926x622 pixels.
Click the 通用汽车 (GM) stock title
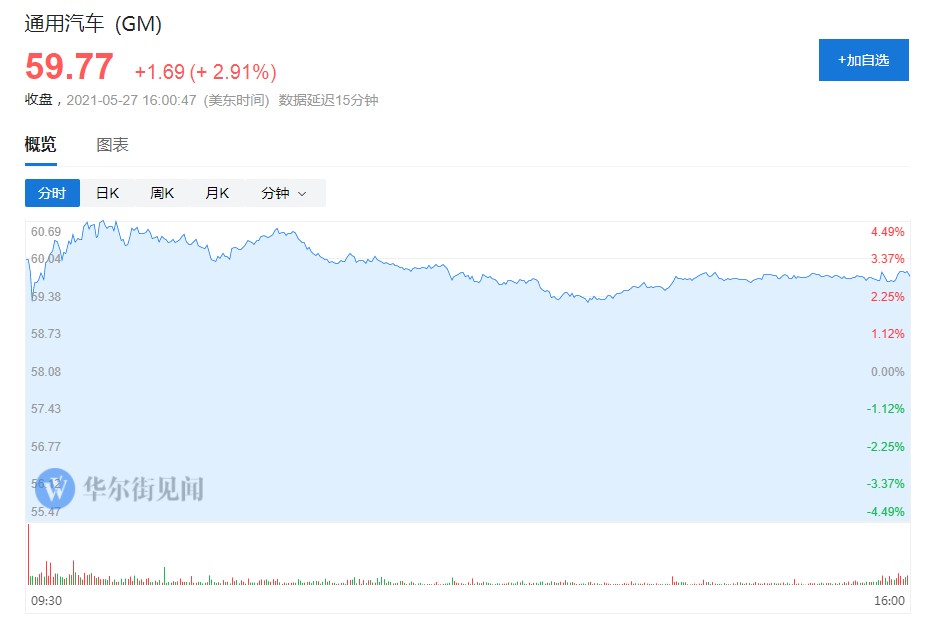tap(93, 24)
